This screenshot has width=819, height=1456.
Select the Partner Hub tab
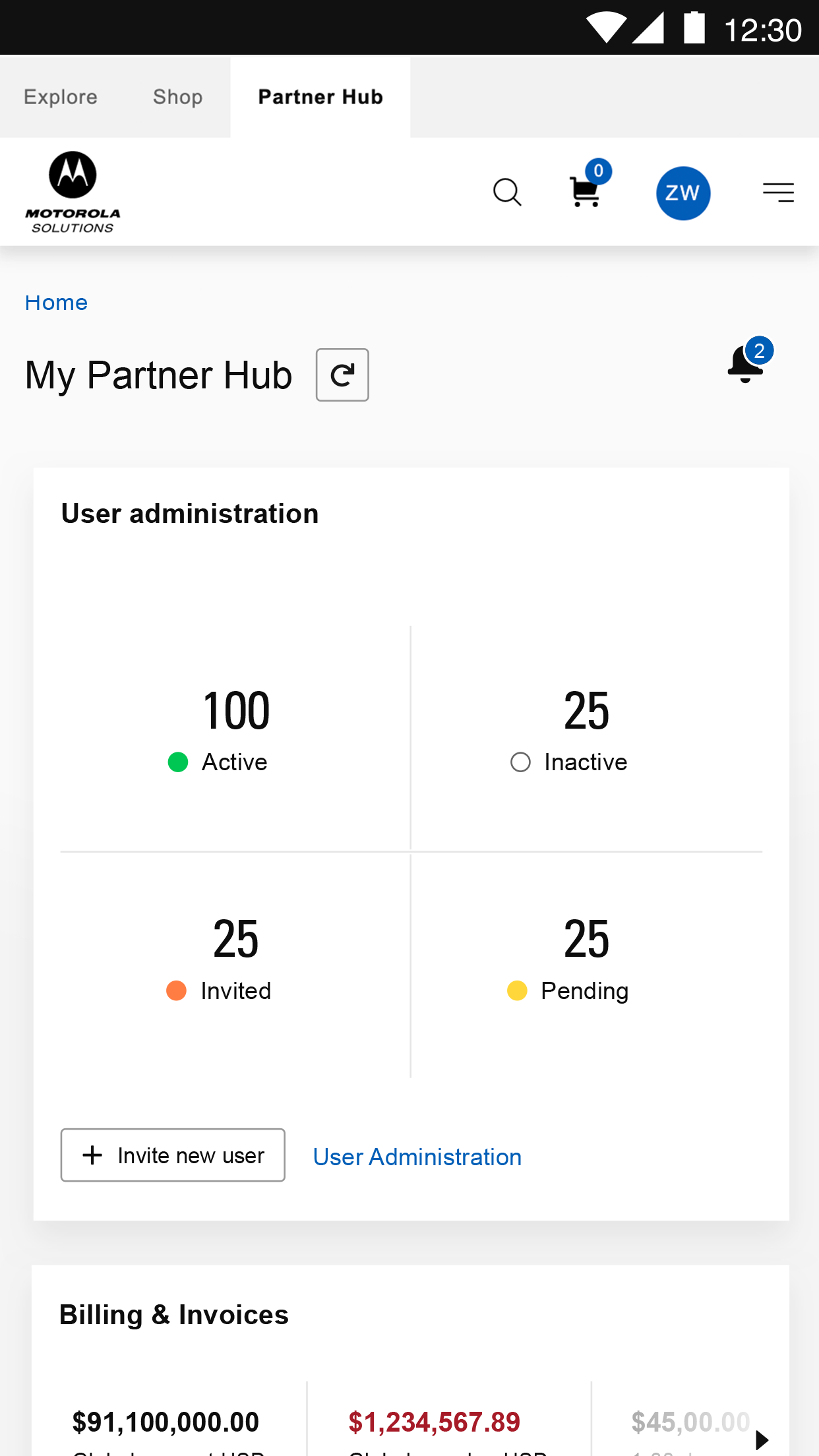coord(320,97)
